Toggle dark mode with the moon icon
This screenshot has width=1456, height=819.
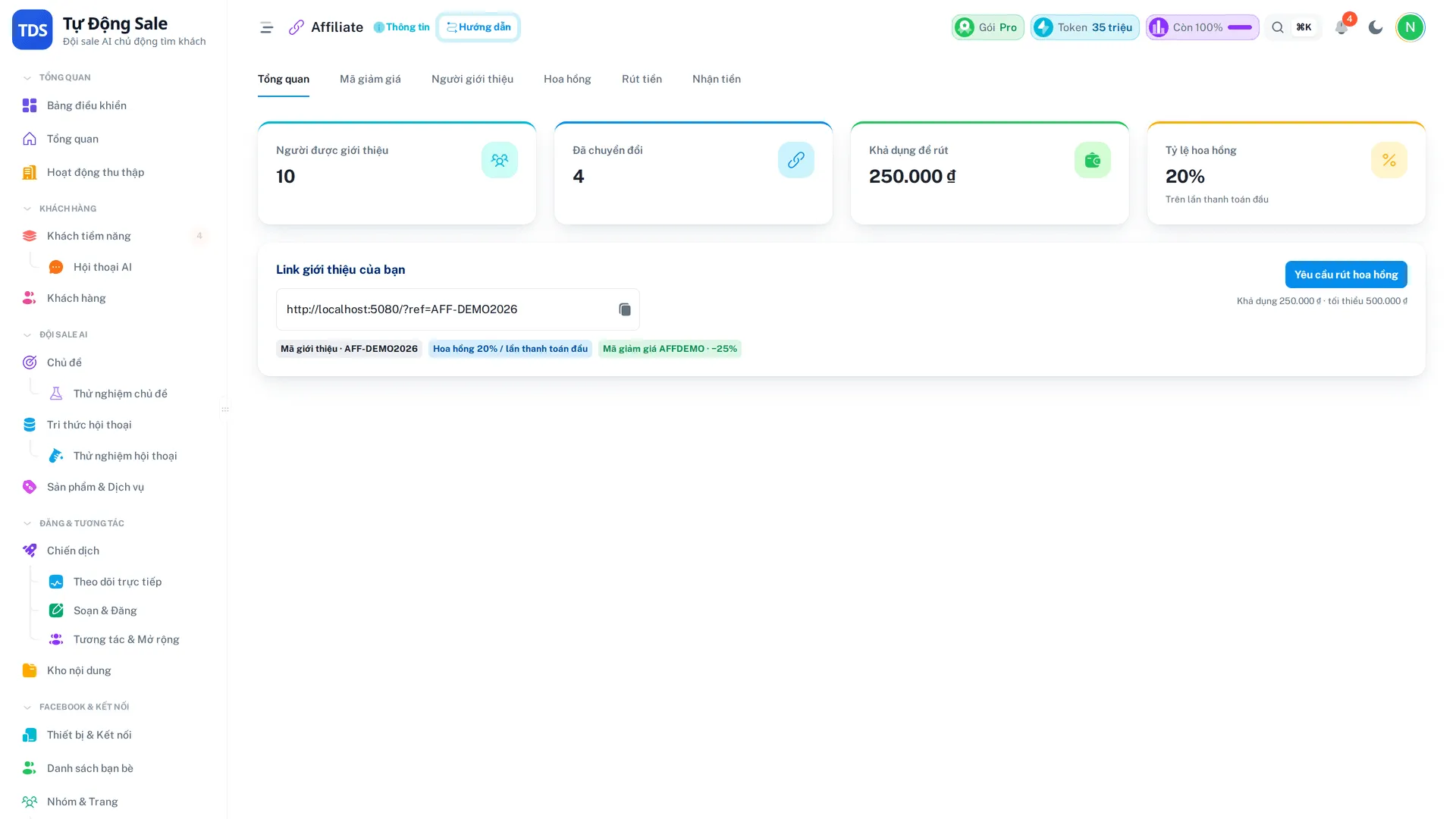(x=1376, y=27)
